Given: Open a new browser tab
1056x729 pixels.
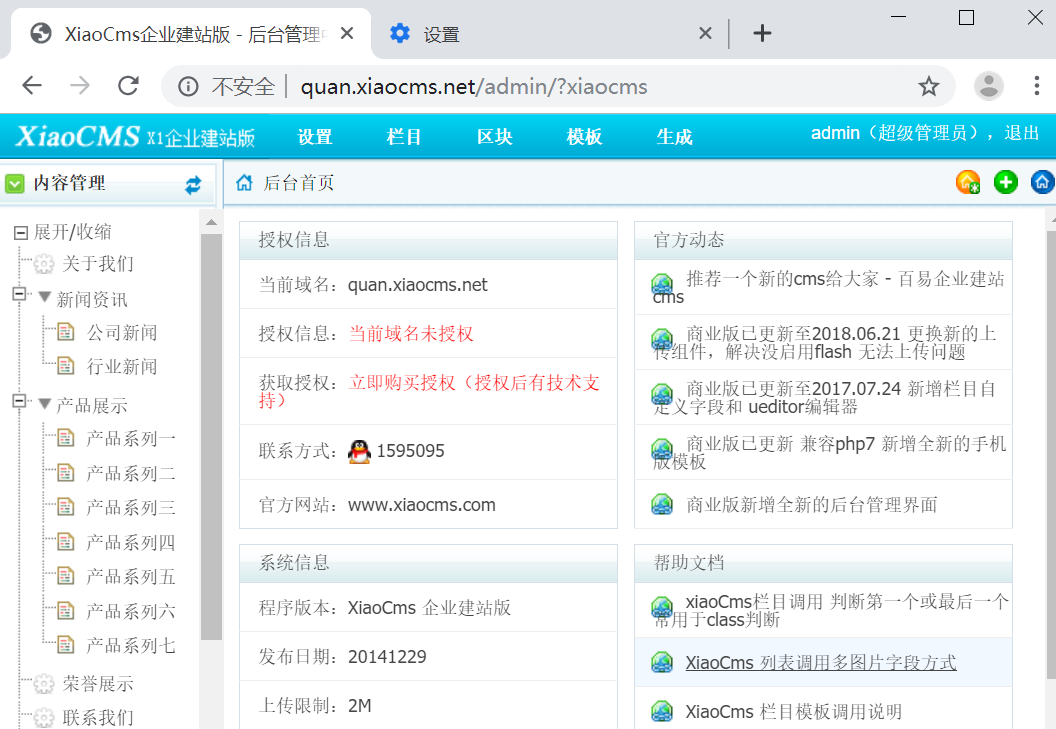Looking at the screenshot, I should click(x=762, y=33).
